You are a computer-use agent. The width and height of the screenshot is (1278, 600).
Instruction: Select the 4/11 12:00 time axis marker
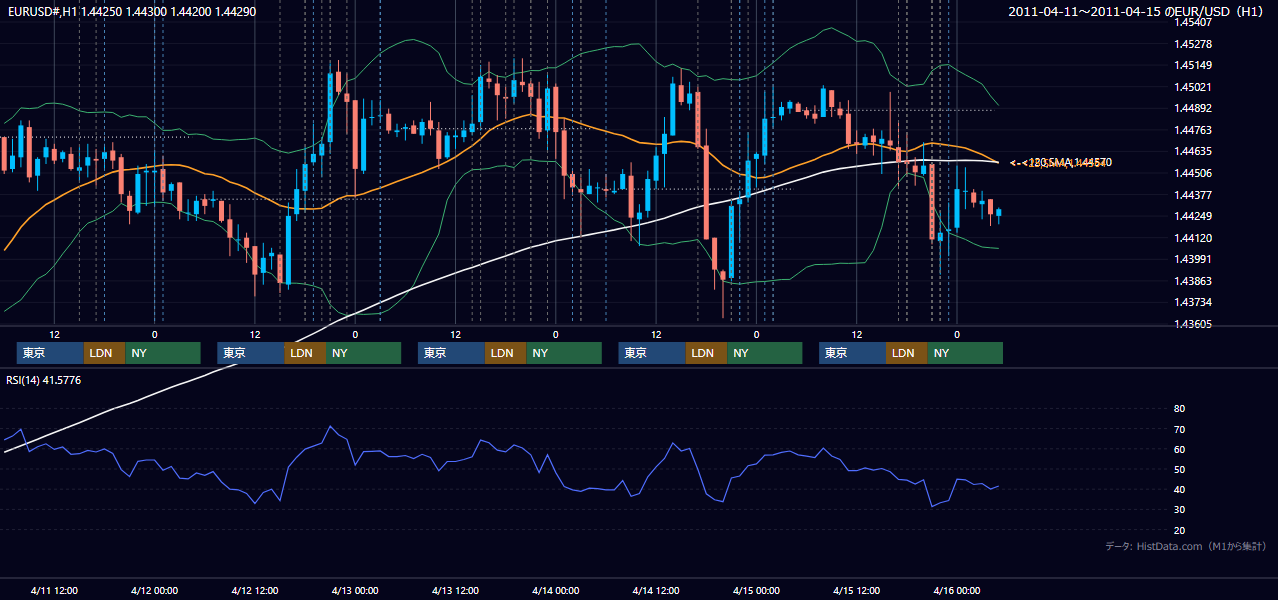coord(54,591)
